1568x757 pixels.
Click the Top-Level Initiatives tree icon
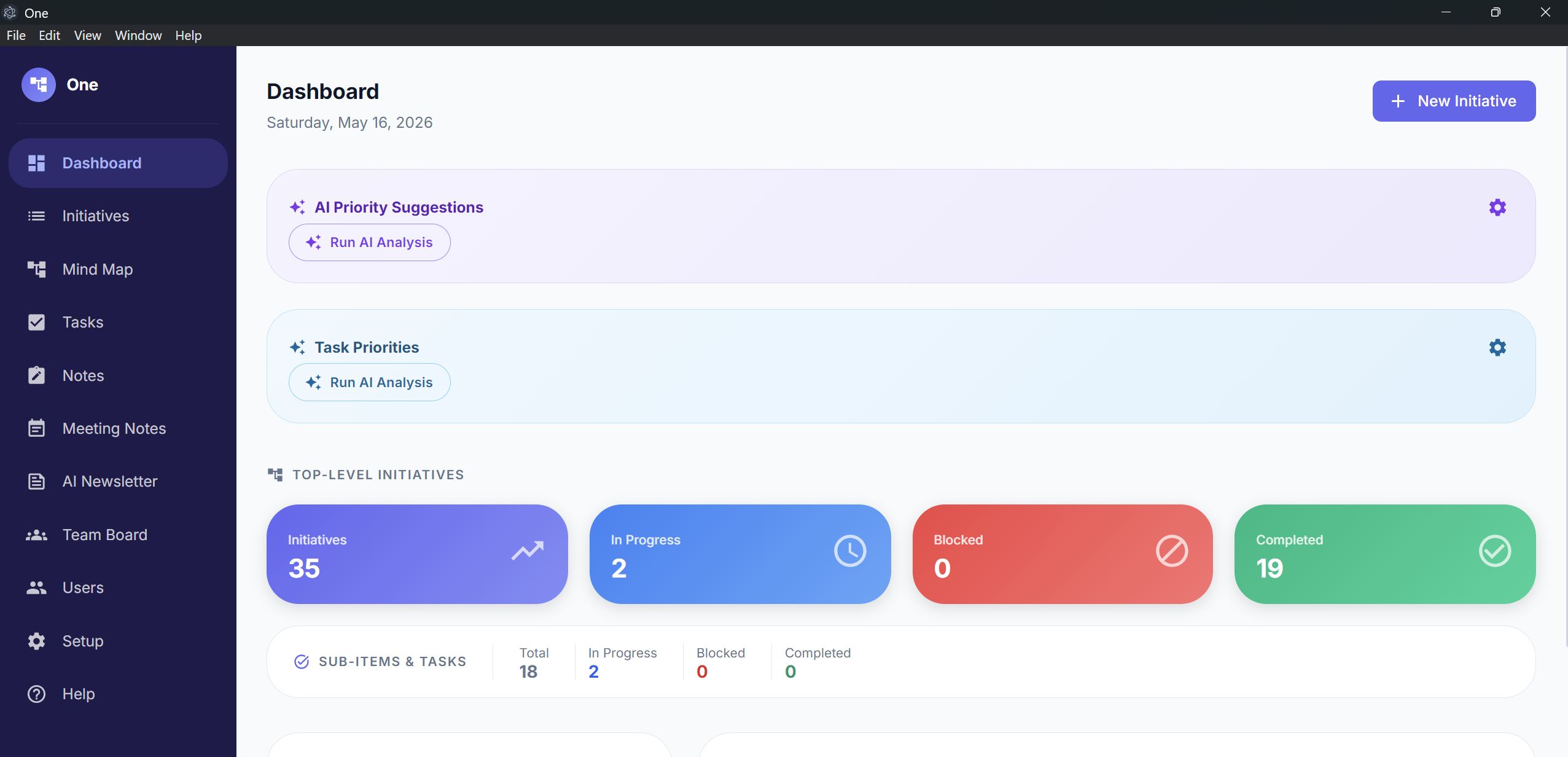[275, 474]
